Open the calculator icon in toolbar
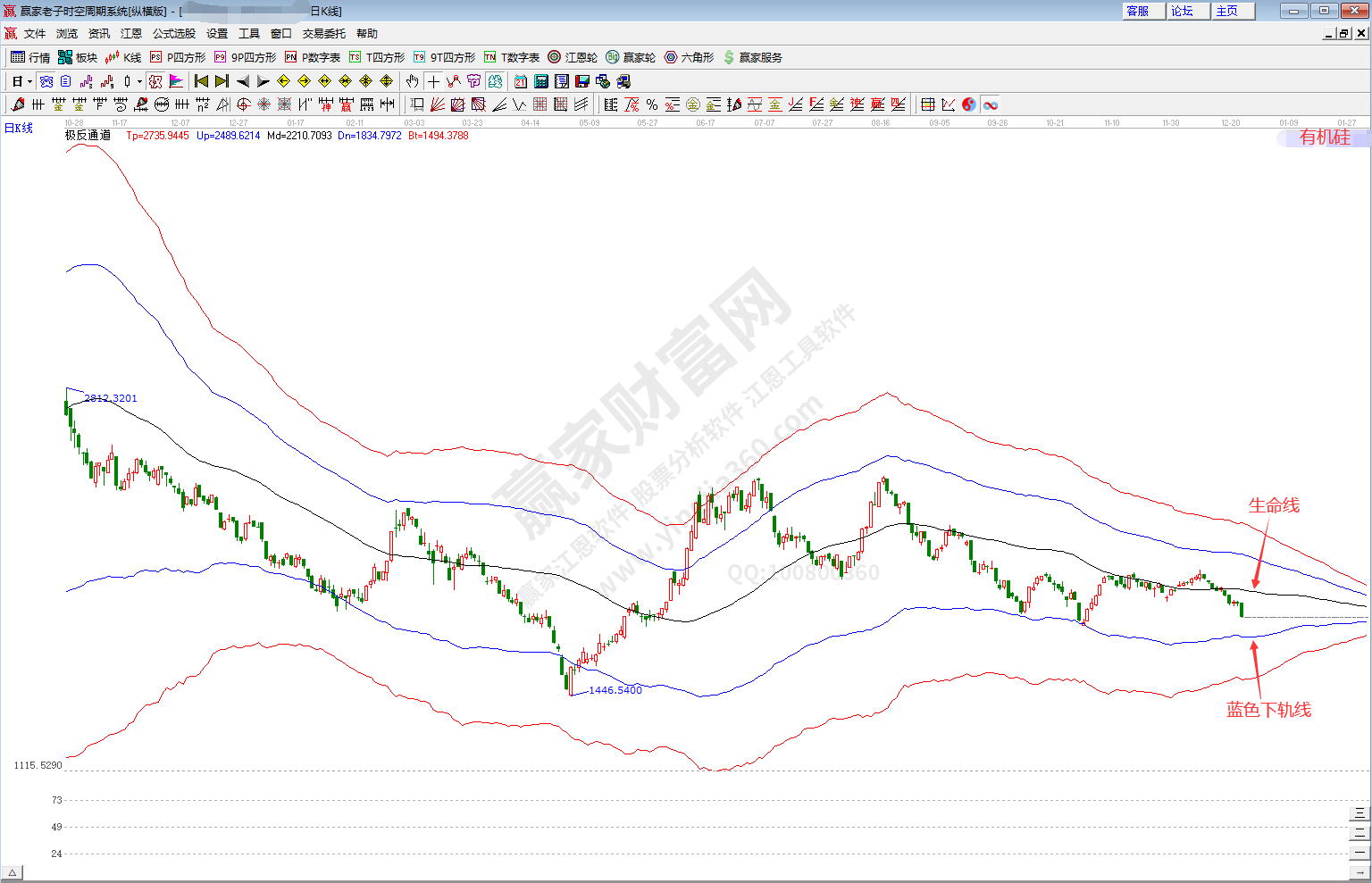 point(541,81)
